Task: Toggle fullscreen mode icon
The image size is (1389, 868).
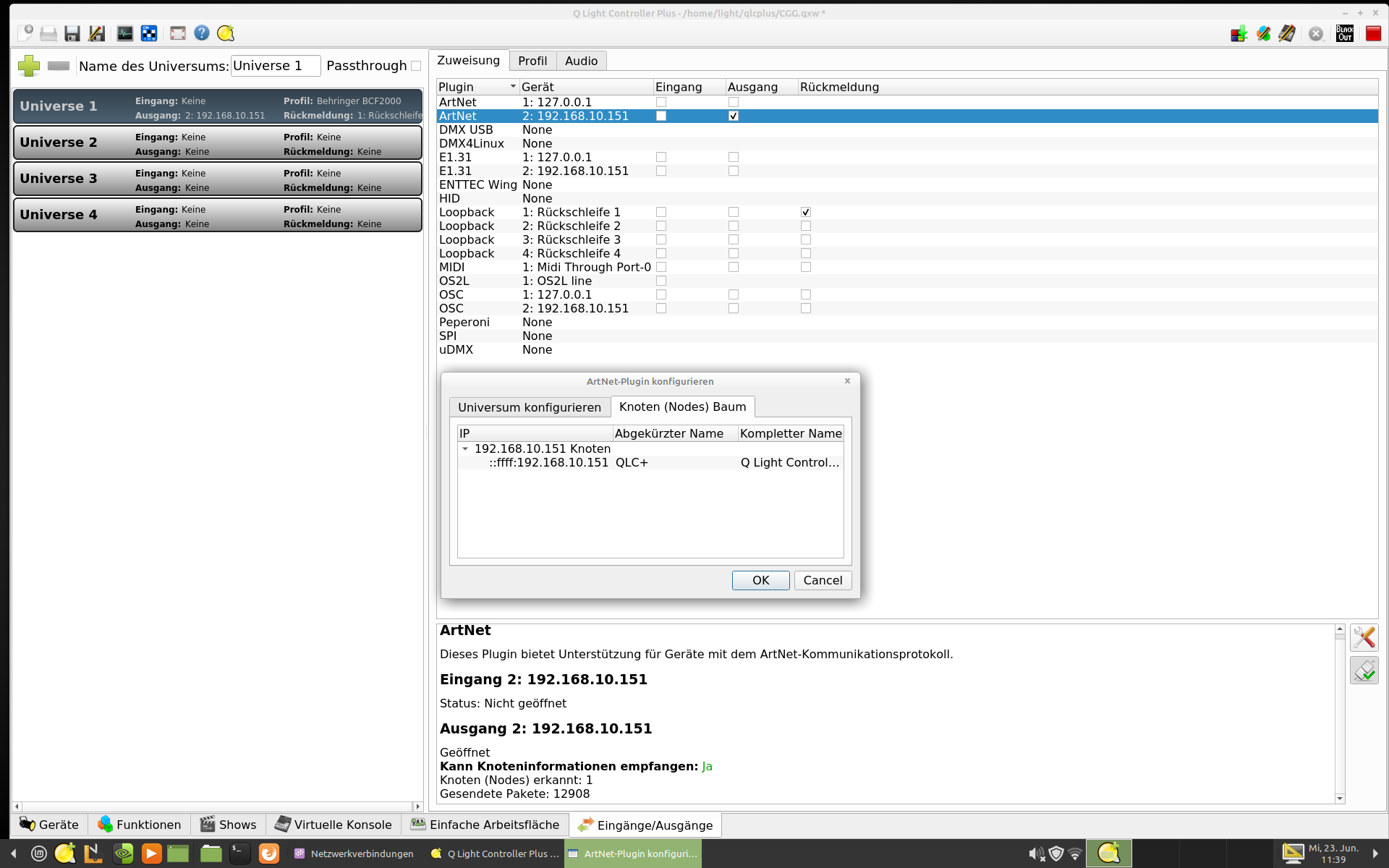Action: coord(178,33)
